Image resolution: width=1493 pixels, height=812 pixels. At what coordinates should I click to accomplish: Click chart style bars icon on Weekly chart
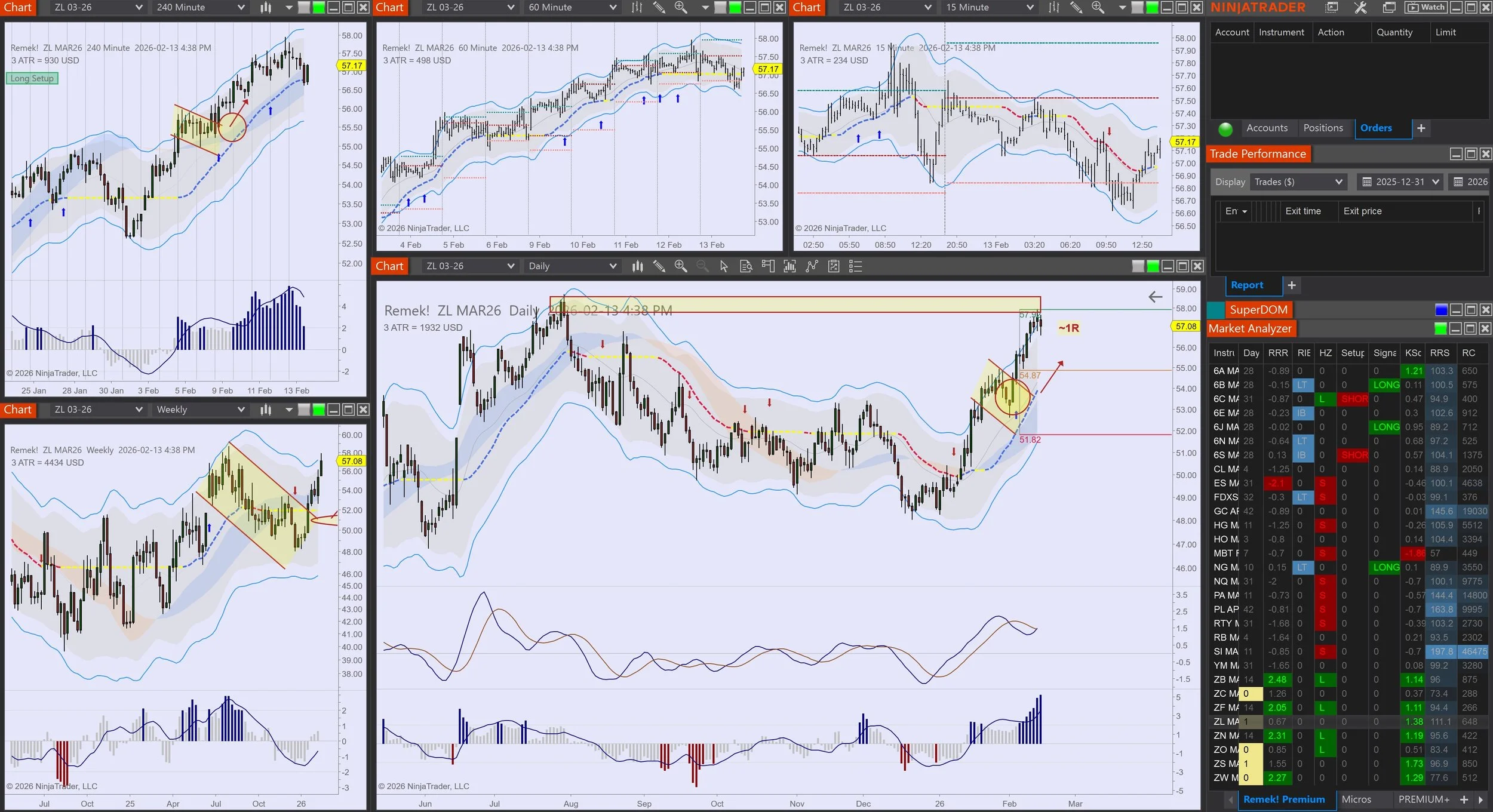tap(266, 410)
